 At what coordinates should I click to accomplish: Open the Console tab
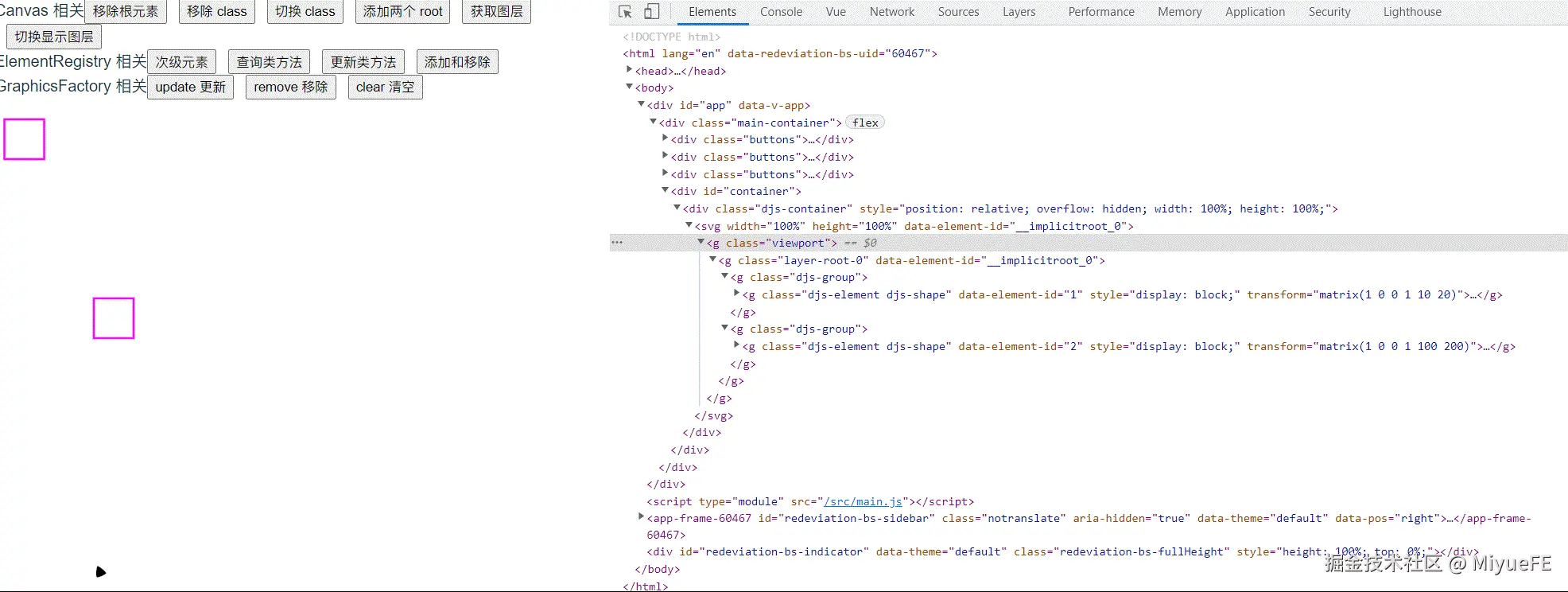[x=781, y=12]
